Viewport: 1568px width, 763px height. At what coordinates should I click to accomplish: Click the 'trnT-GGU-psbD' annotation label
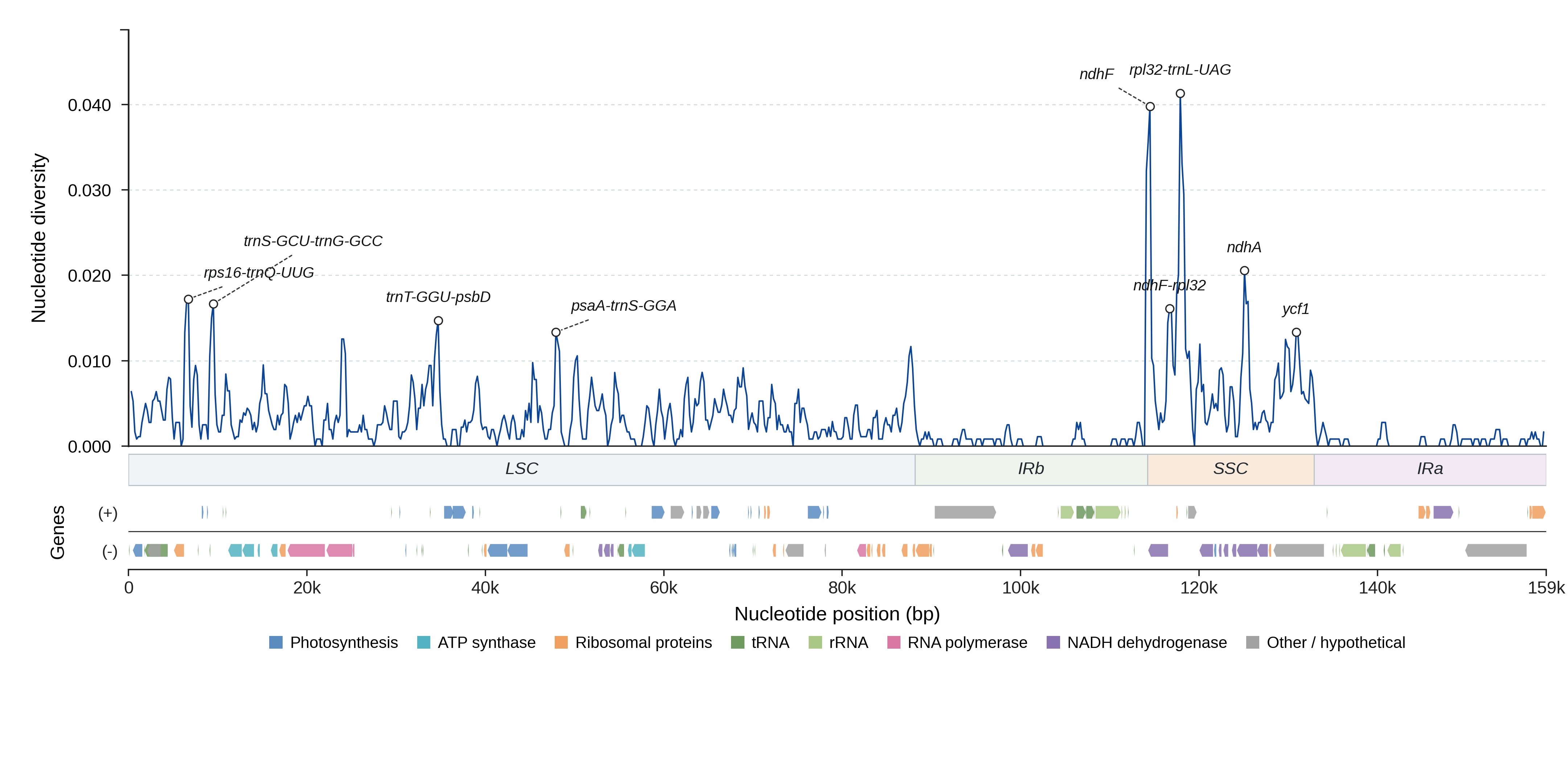pyautogui.click(x=438, y=297)
